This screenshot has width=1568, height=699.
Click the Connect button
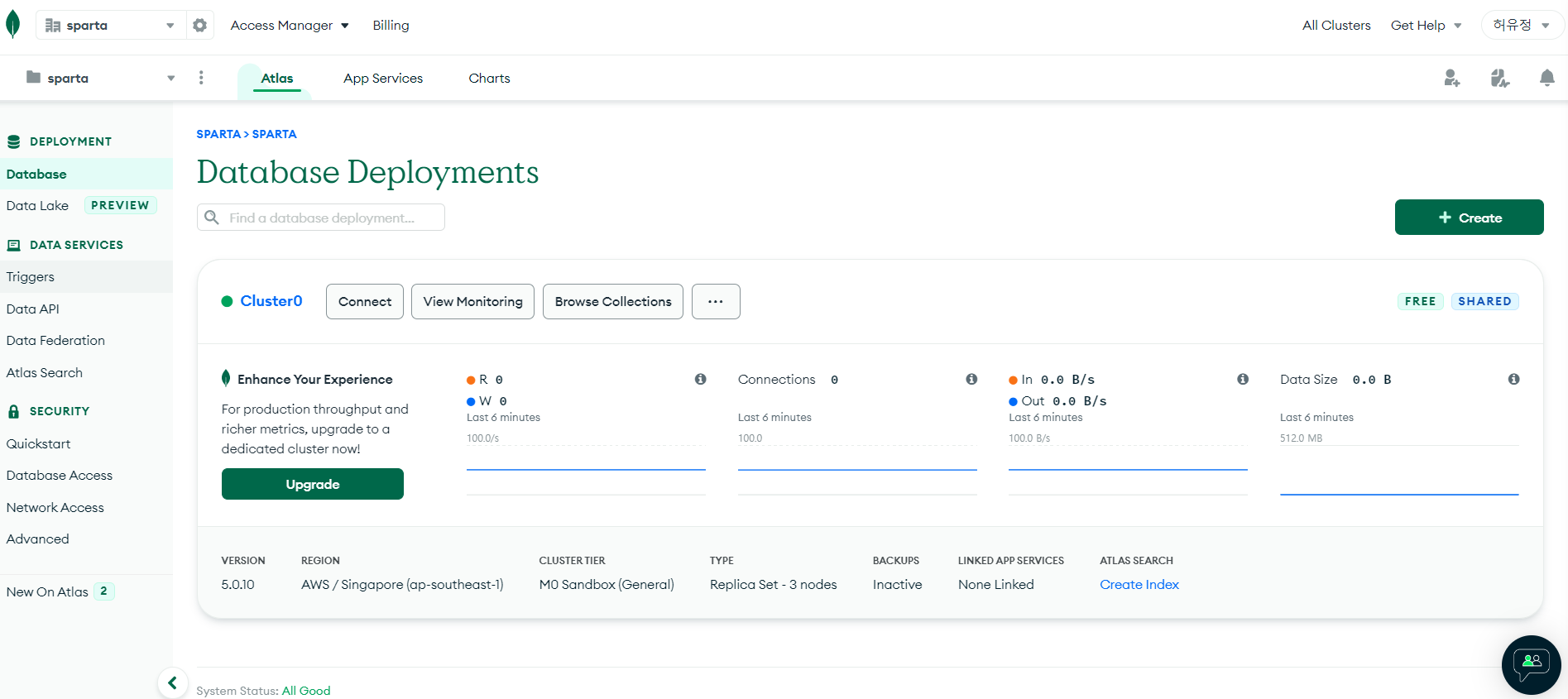pos(365,301)
